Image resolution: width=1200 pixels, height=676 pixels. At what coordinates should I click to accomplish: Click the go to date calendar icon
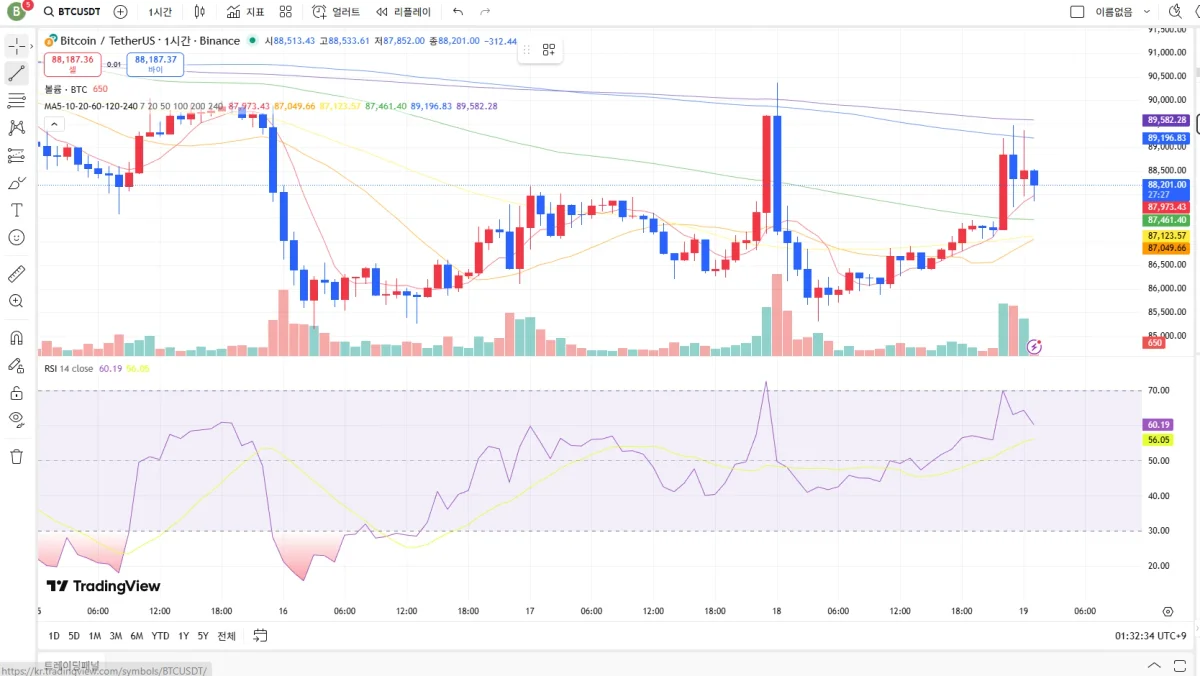pyautogui.click(x=260, y=636)
